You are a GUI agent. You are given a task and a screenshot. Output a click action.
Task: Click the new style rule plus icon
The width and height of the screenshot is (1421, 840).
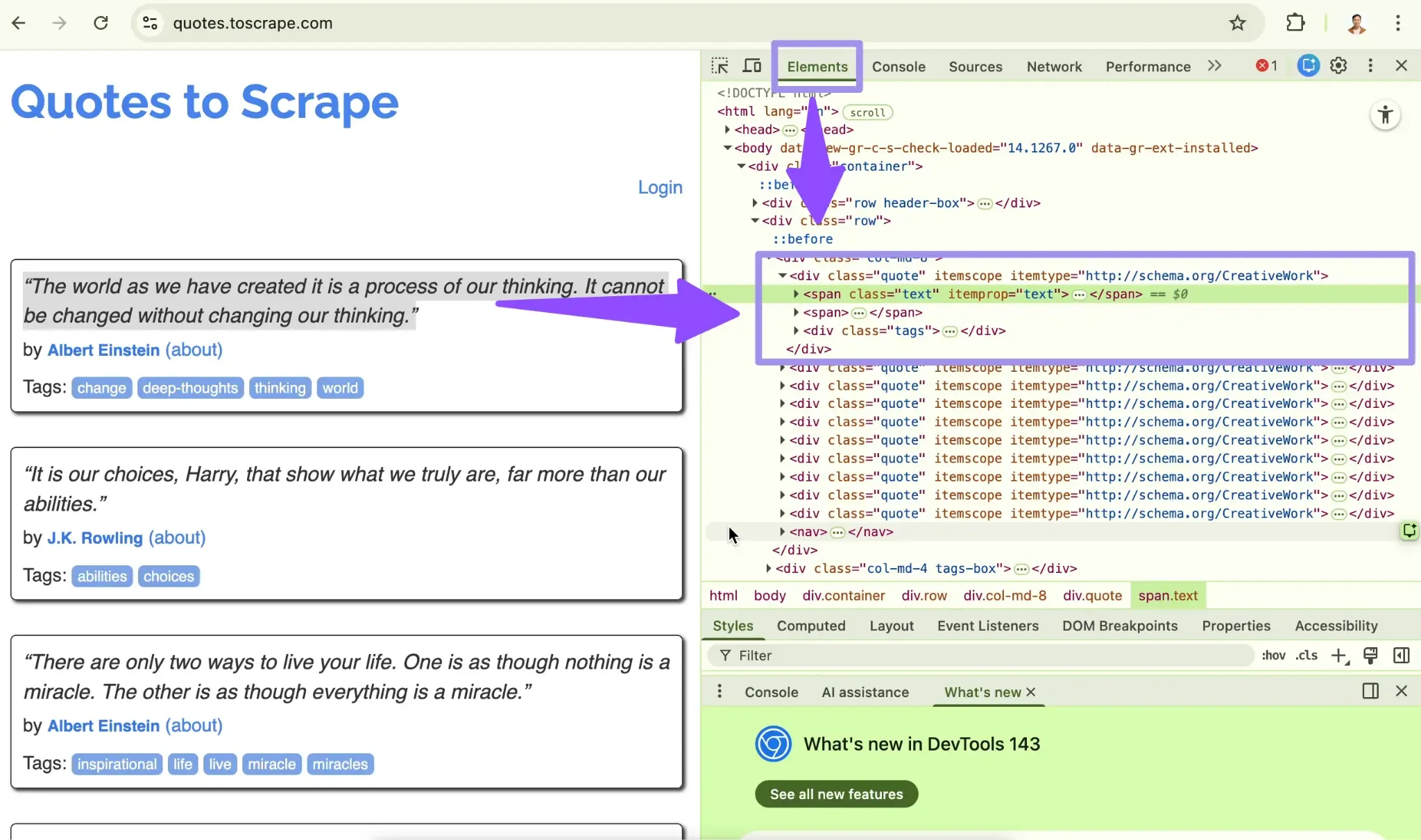(1338, 655)
